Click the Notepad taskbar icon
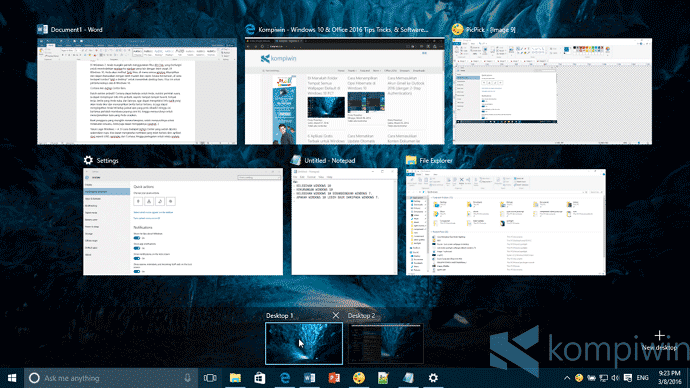The image size is (690, 388). (x=408, y=378)
